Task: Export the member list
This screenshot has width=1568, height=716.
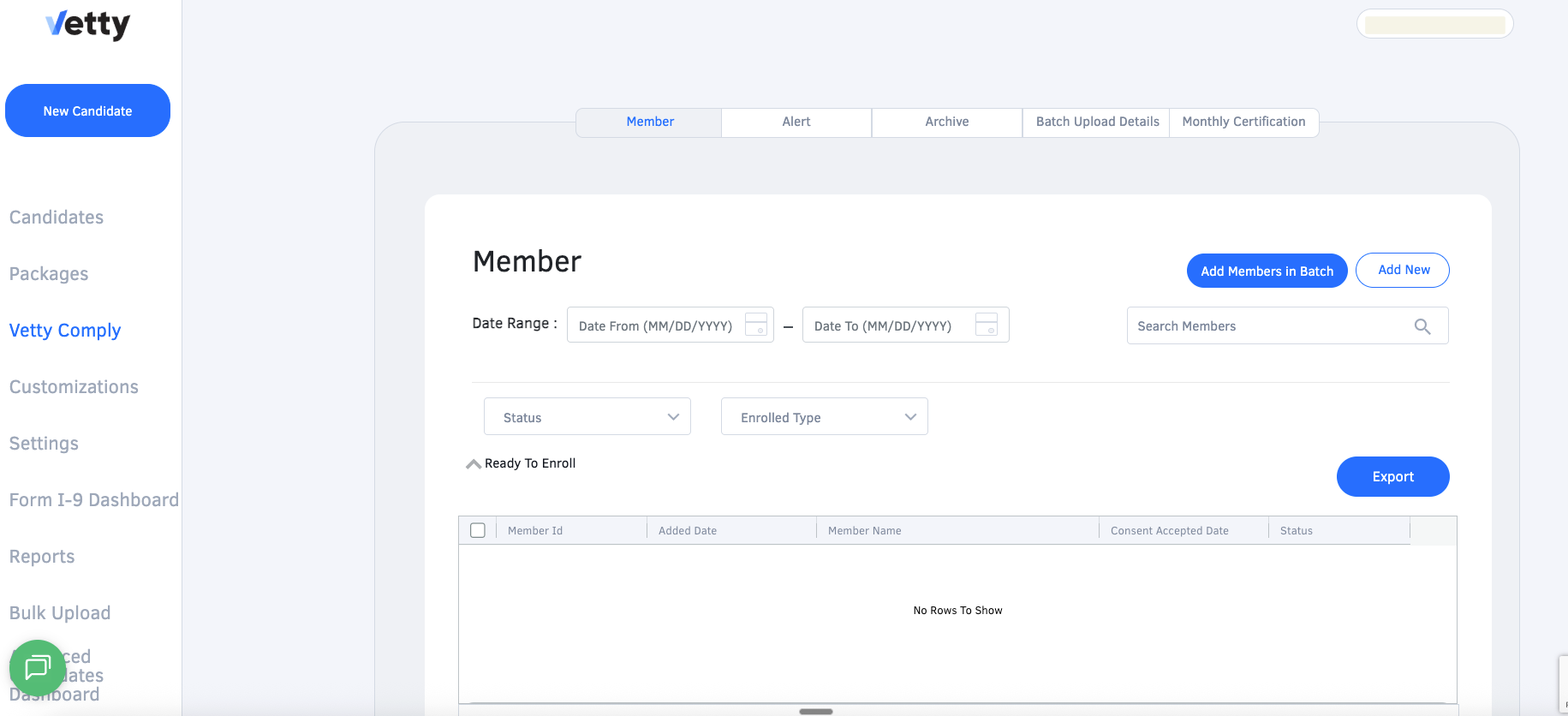Action: [1392, 476]
